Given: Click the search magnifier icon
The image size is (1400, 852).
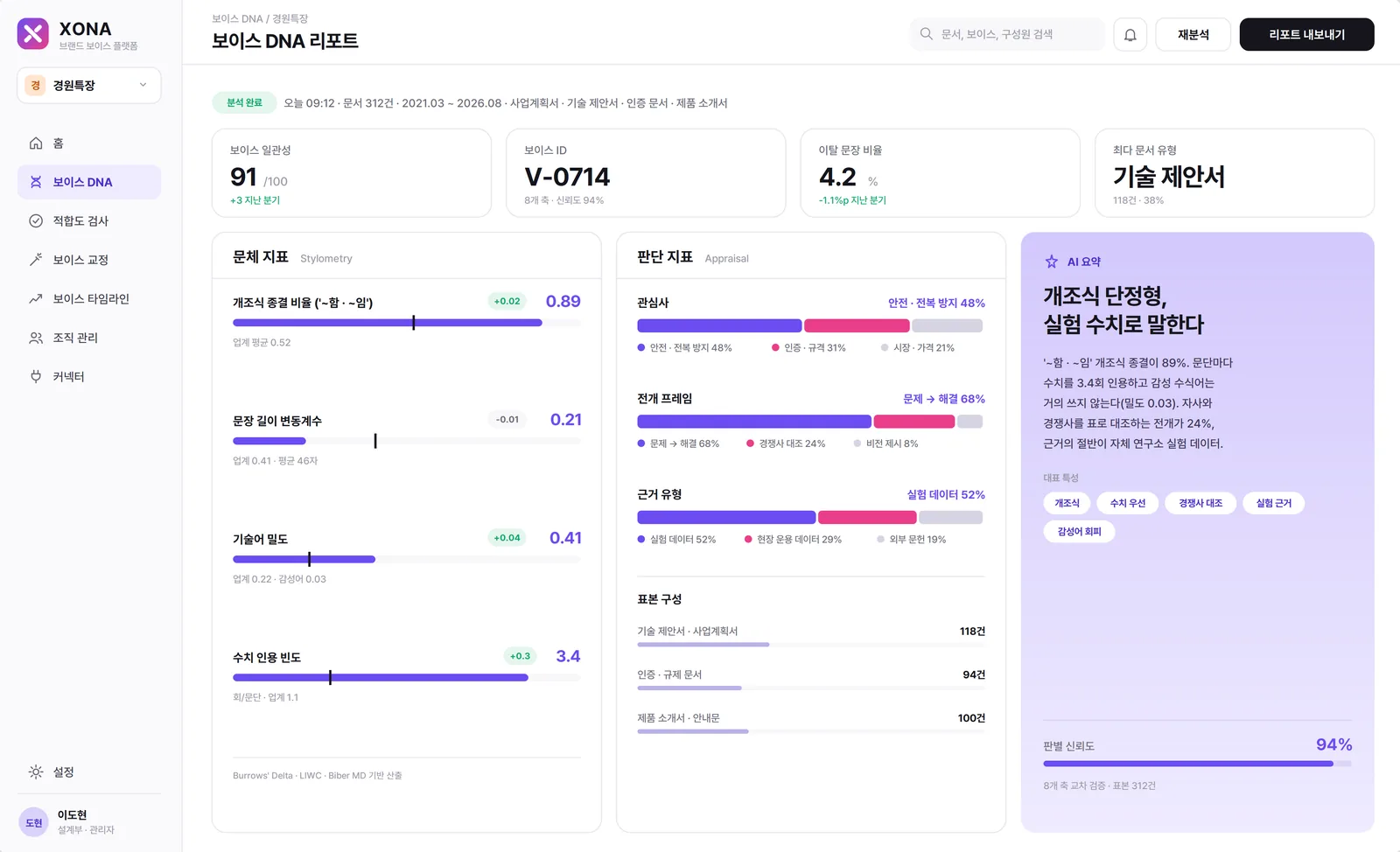Looking at the screenshot, I should click(x=927, y=34).
